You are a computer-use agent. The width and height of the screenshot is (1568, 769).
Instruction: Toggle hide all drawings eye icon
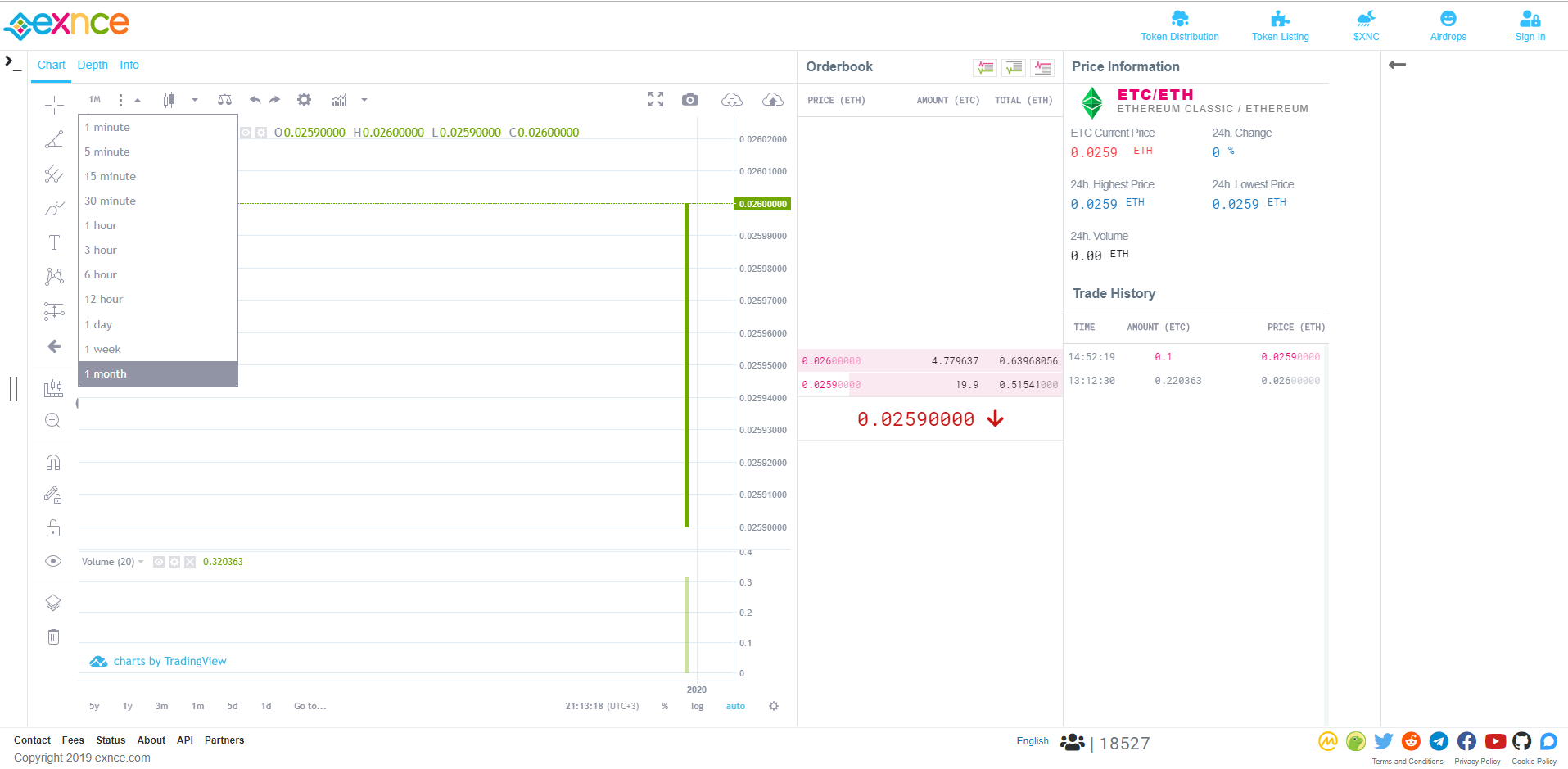[x=53, y=561]
